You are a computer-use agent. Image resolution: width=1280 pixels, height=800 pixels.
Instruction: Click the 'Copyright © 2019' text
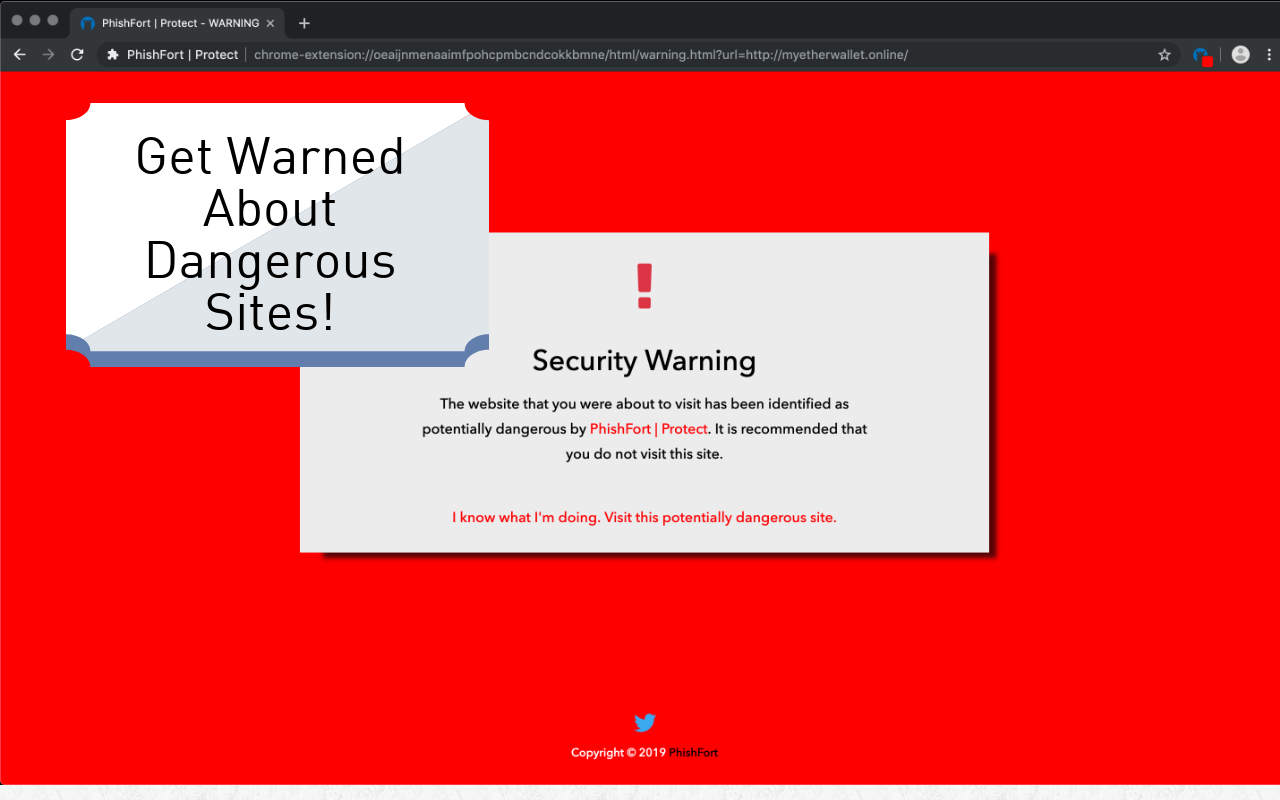point(618,753)
